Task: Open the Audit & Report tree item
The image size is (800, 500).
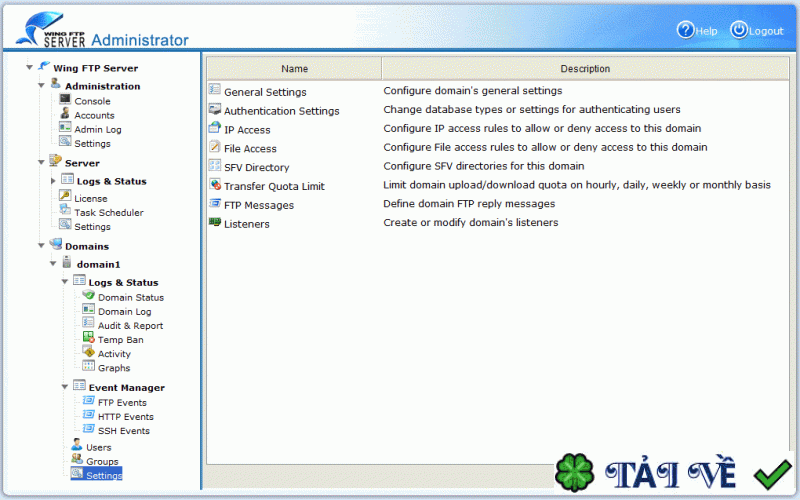Action: point(130,326)
